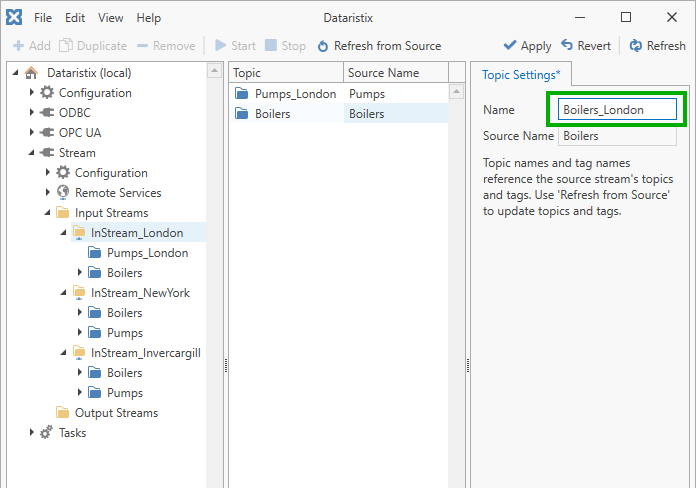The height and width of the screenshot is (488, 696).
Task: Expand the Remote Services node
Action: 47,192
